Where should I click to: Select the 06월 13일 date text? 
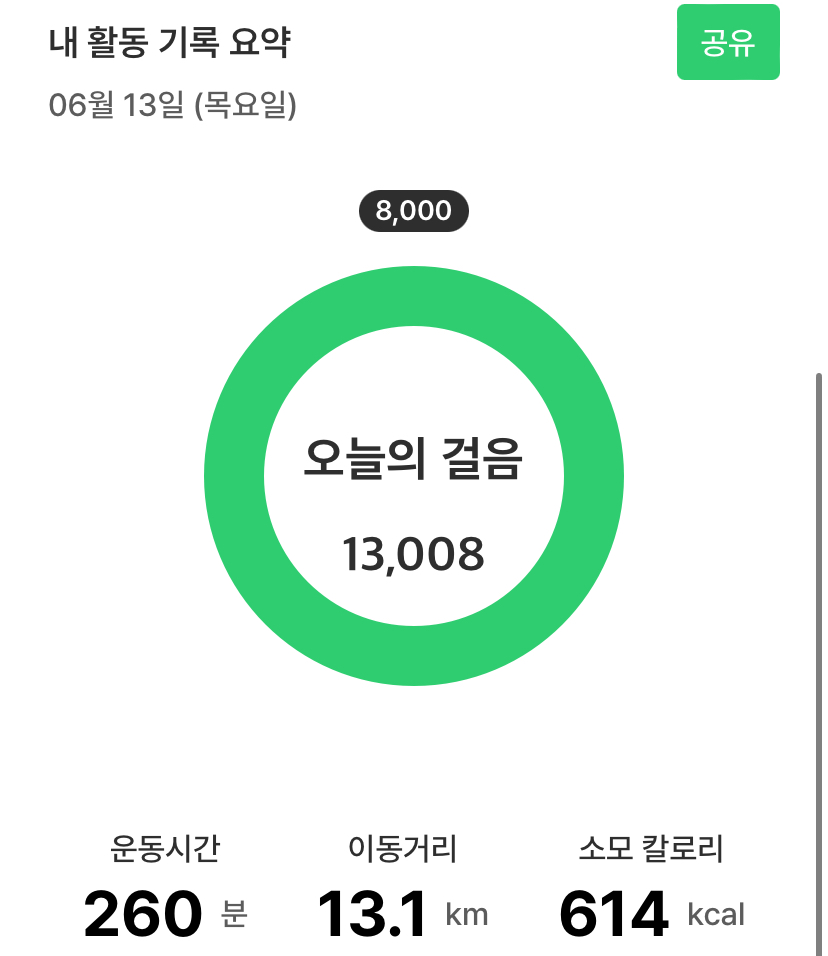(x=116, y=105)
